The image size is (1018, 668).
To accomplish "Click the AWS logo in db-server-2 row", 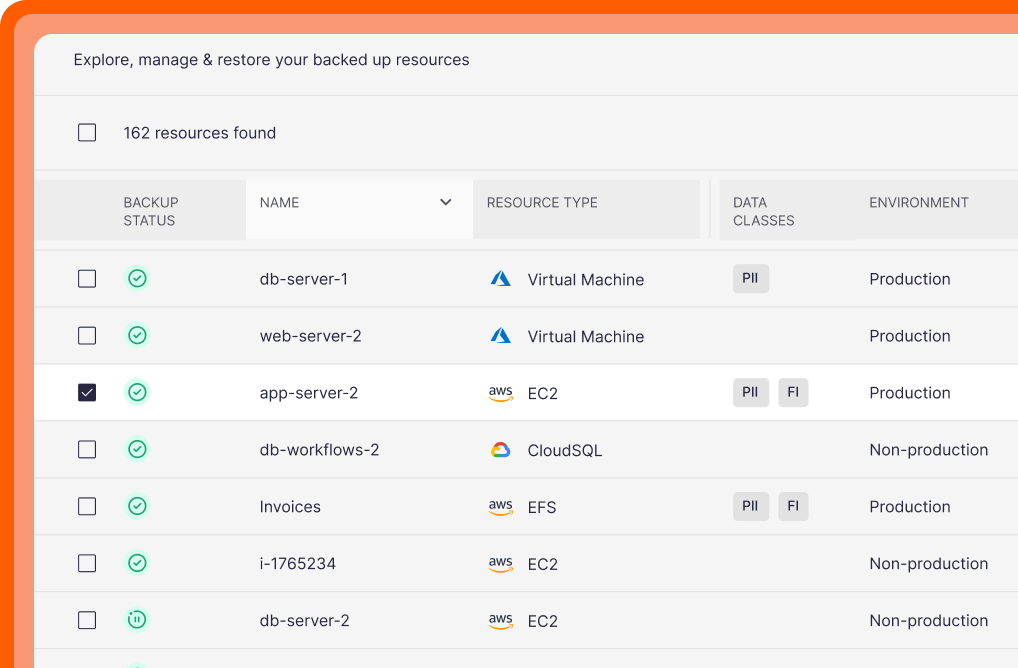I will [501, 621].
